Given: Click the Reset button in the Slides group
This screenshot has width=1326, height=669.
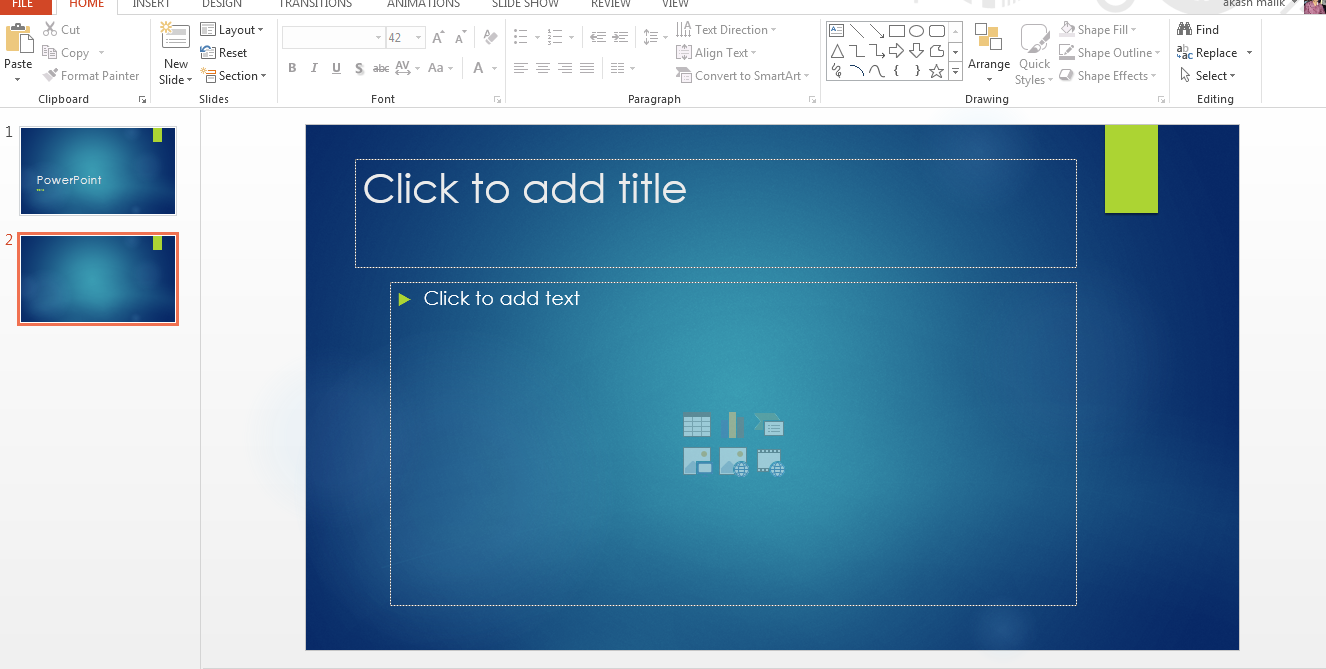Looking at the screenshot, I should [x=225, y=52].
